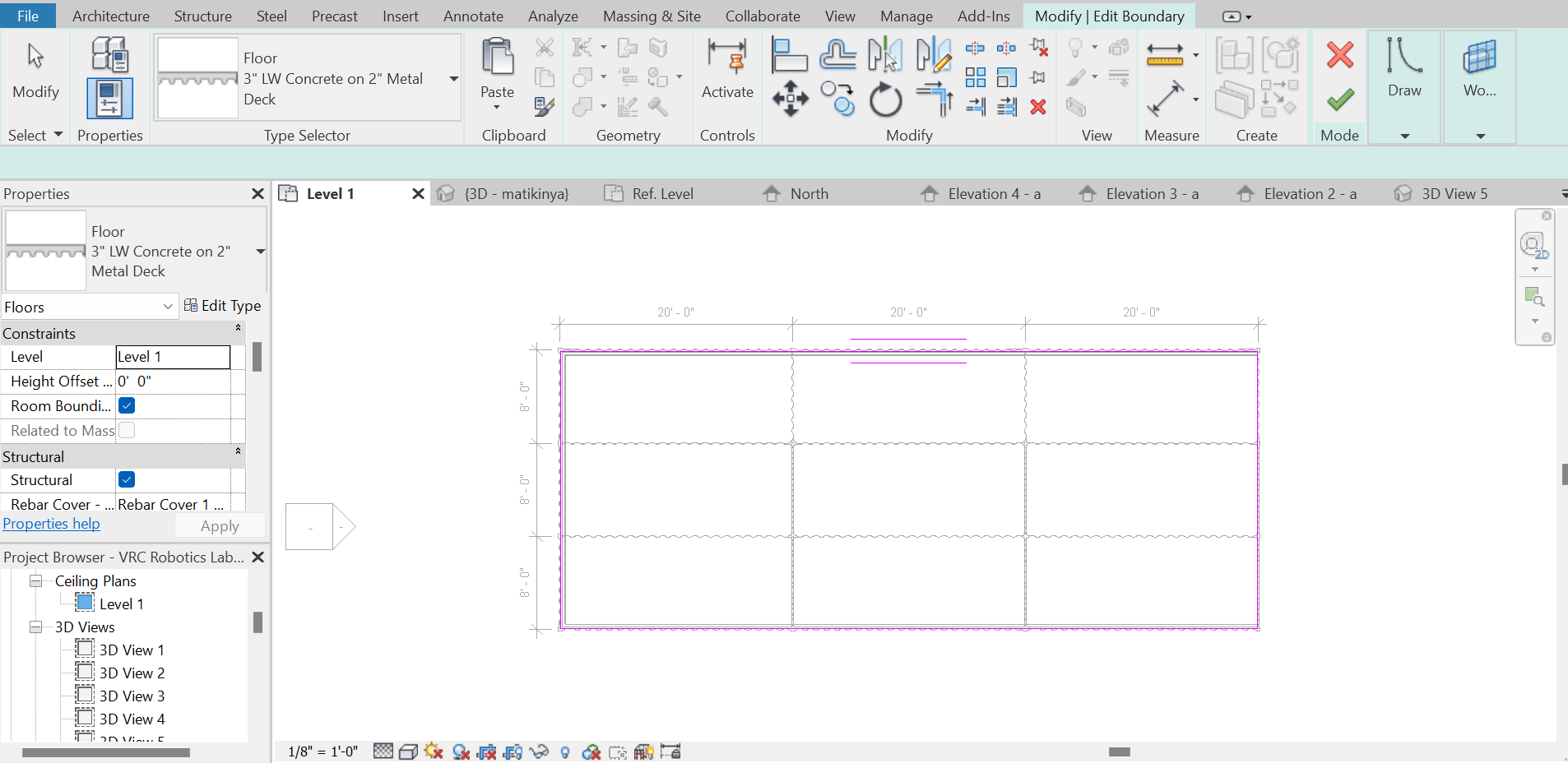Collapse the Constraints section
Viewport: 1568px width, 763px height.
pyautogui.click(x=239, y=329)
